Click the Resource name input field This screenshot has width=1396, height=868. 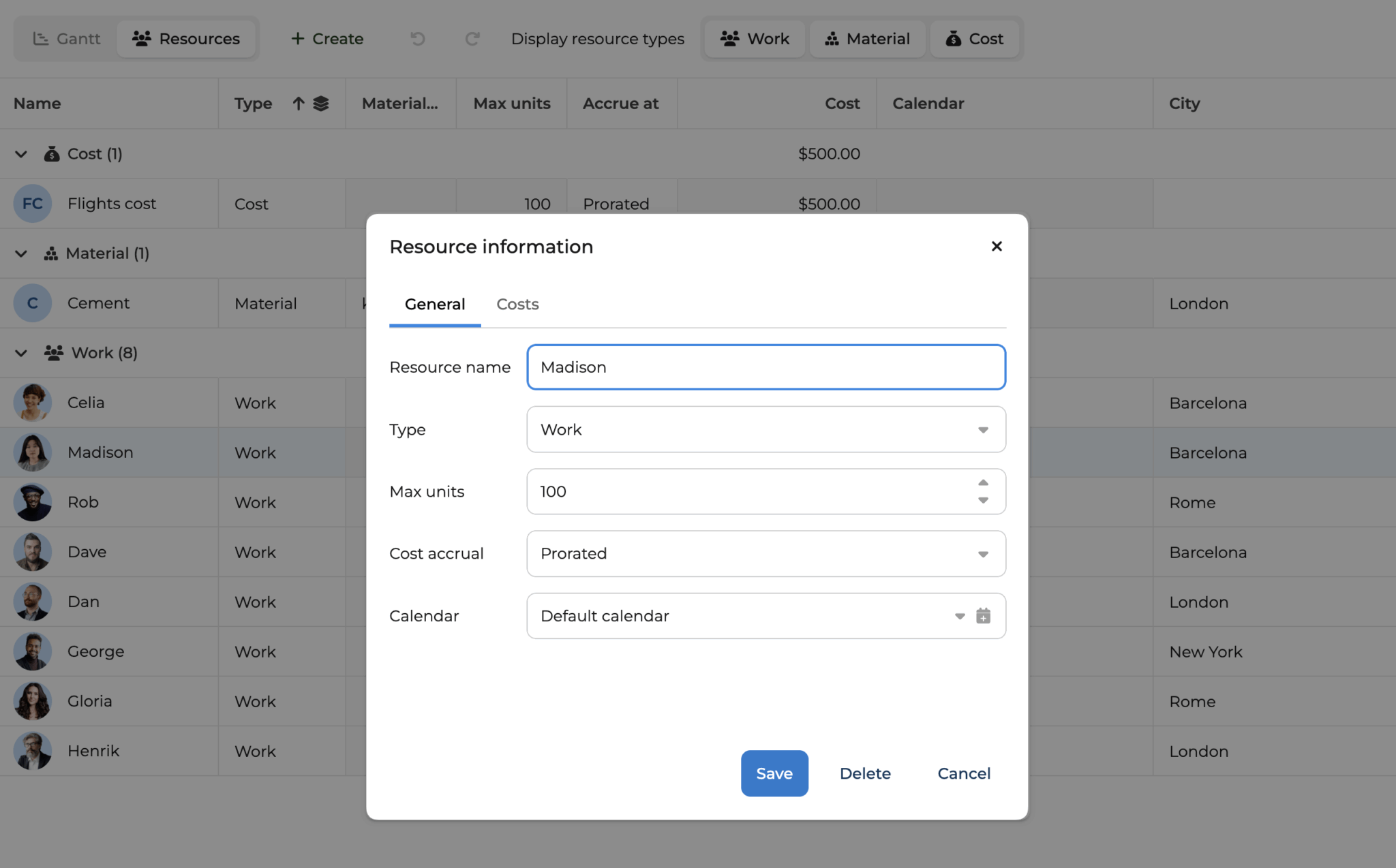(765, 367)
